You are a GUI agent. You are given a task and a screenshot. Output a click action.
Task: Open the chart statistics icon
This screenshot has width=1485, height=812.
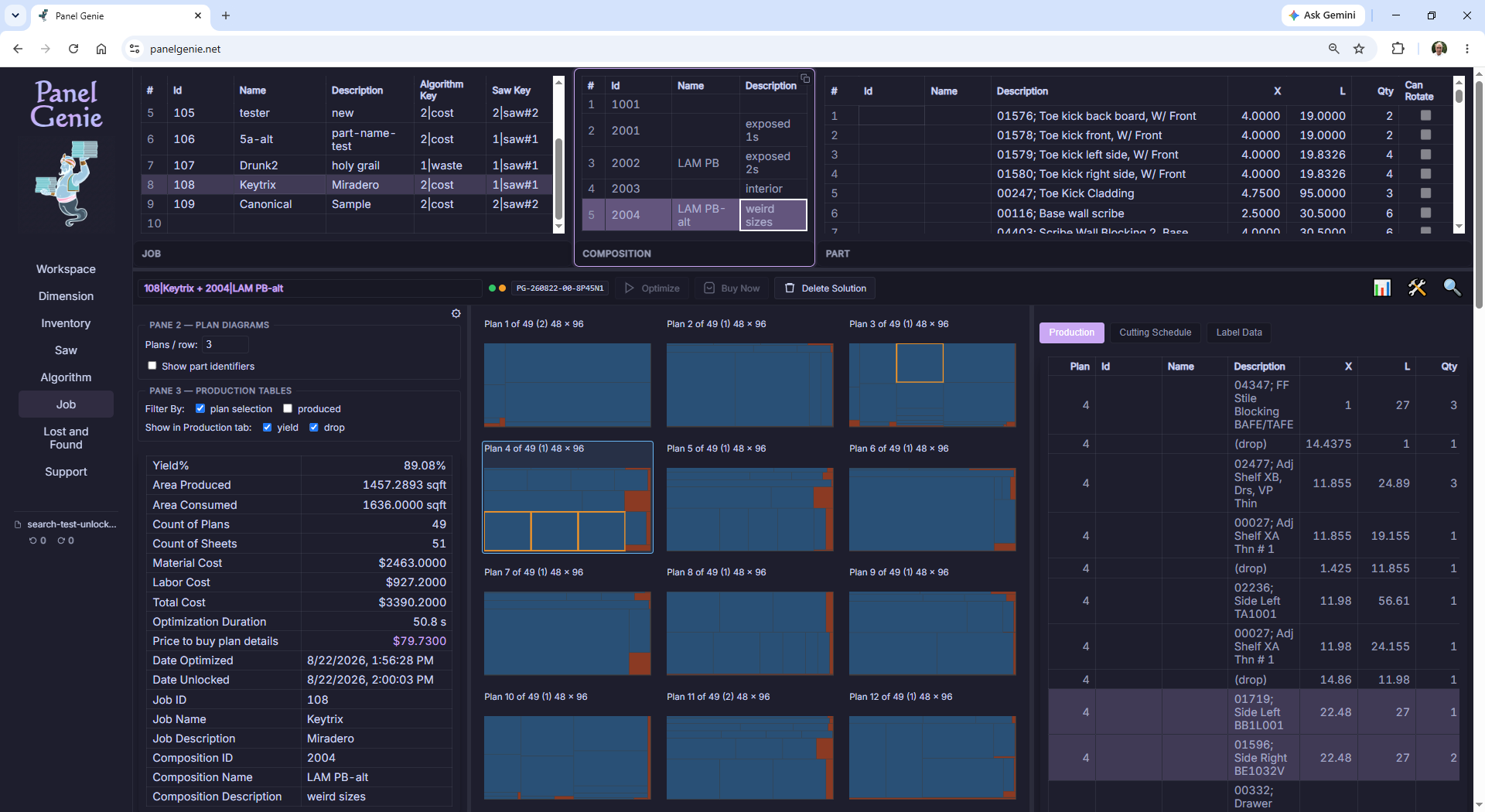tap(1382, 288)
